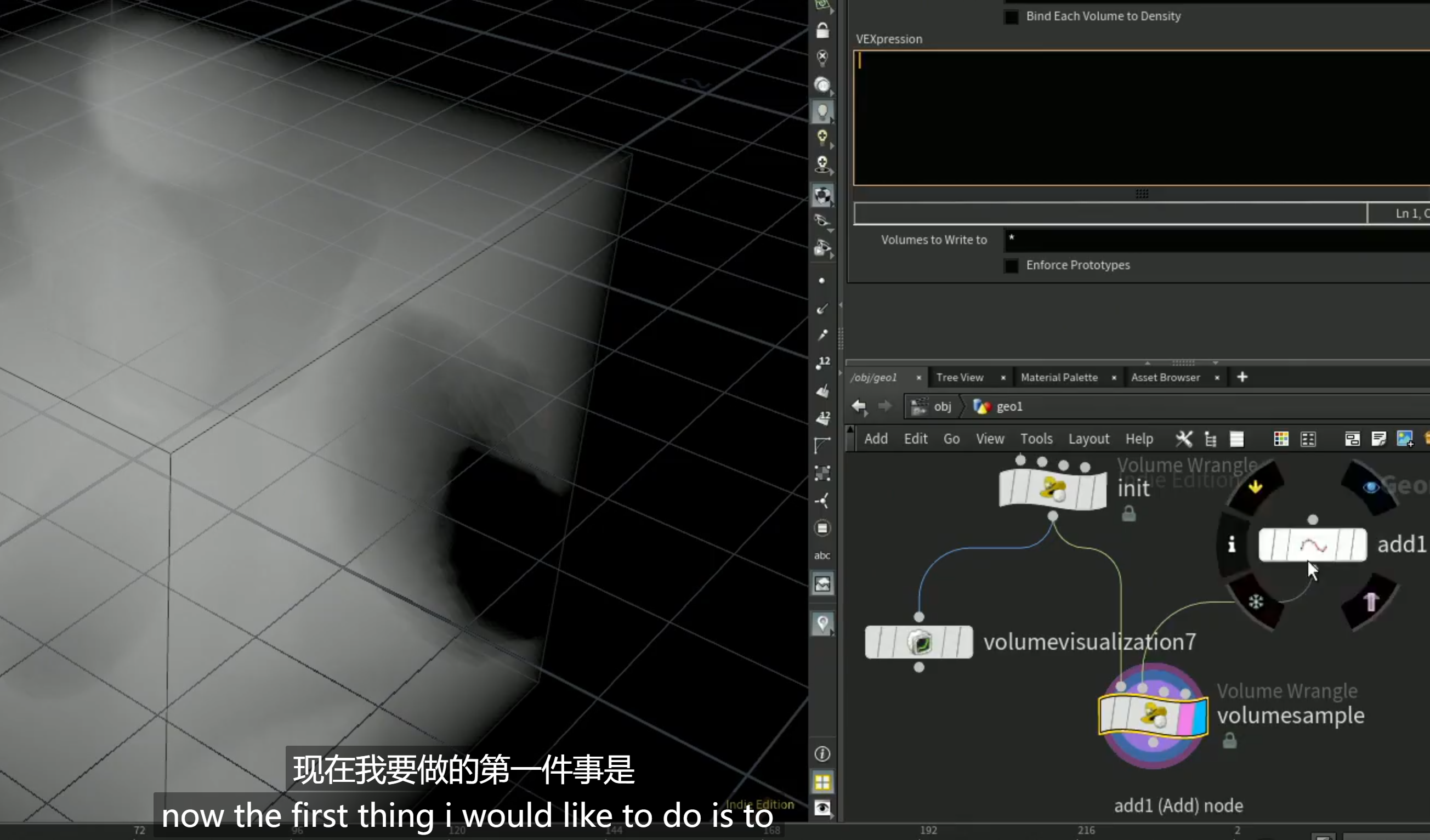This screenshot has height=840, width=1430.
Task: Toggle display point trails icon
Action: pyautogui.click(x=822, y=336)
